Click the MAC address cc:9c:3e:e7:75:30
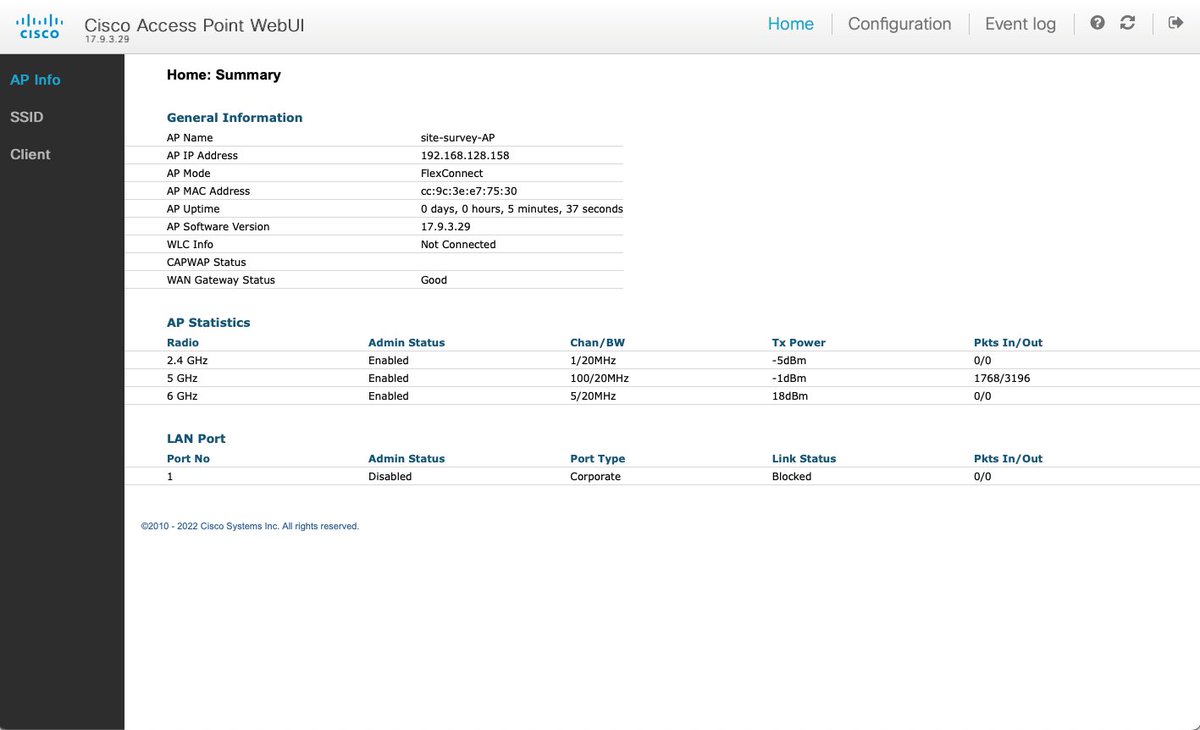1200x730 pixels. [468, 191]
